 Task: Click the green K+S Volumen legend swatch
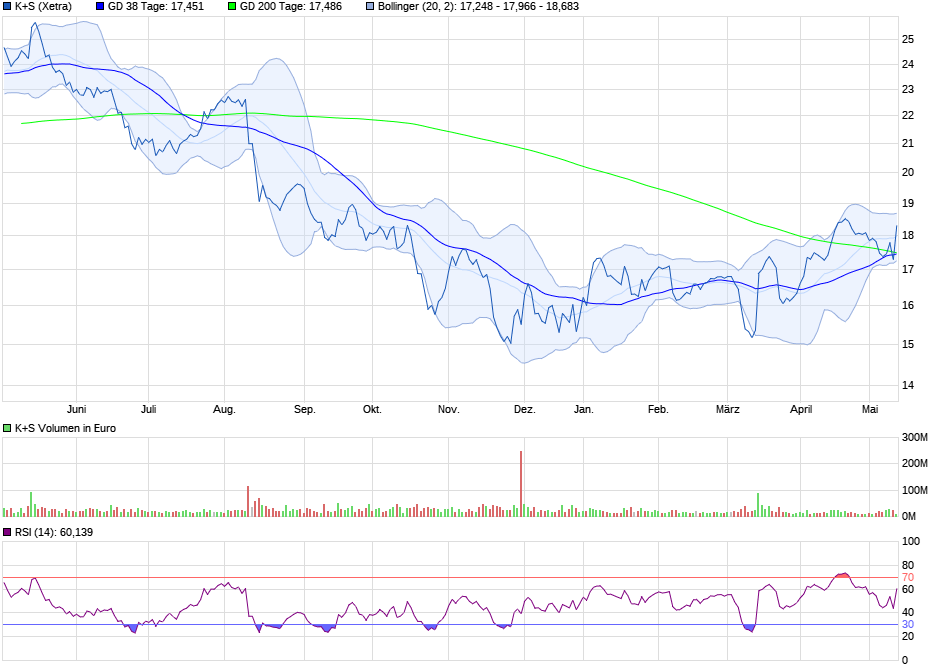7,428
